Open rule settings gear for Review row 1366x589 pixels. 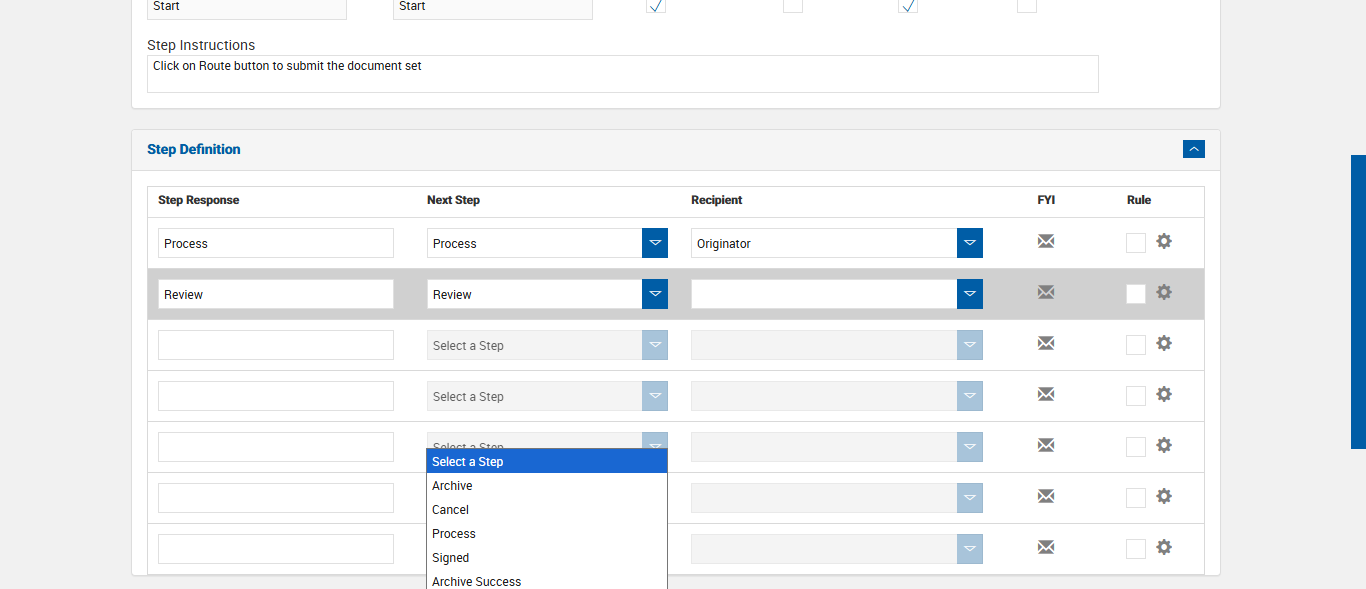[1164, 292]
